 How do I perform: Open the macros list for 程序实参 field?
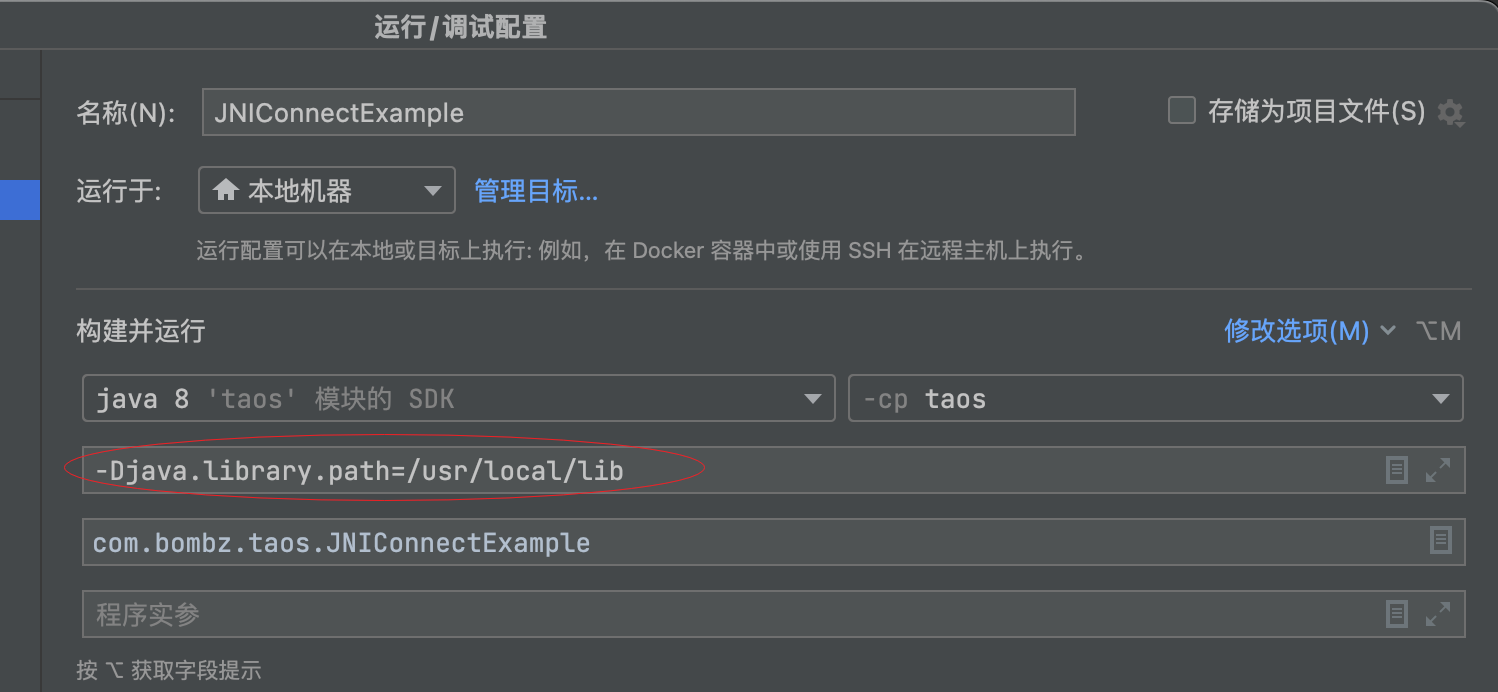[1396, 614]
